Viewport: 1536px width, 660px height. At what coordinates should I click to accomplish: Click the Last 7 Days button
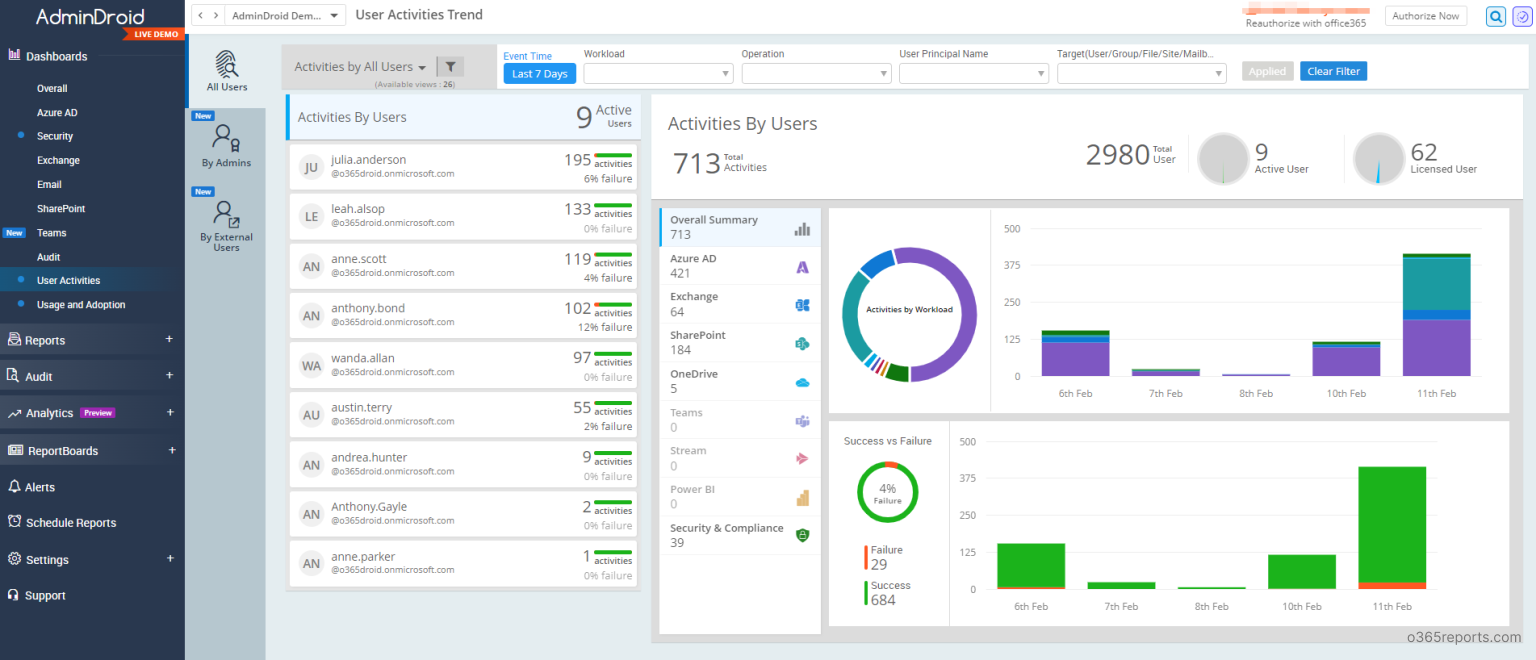(x=540, y=74)
